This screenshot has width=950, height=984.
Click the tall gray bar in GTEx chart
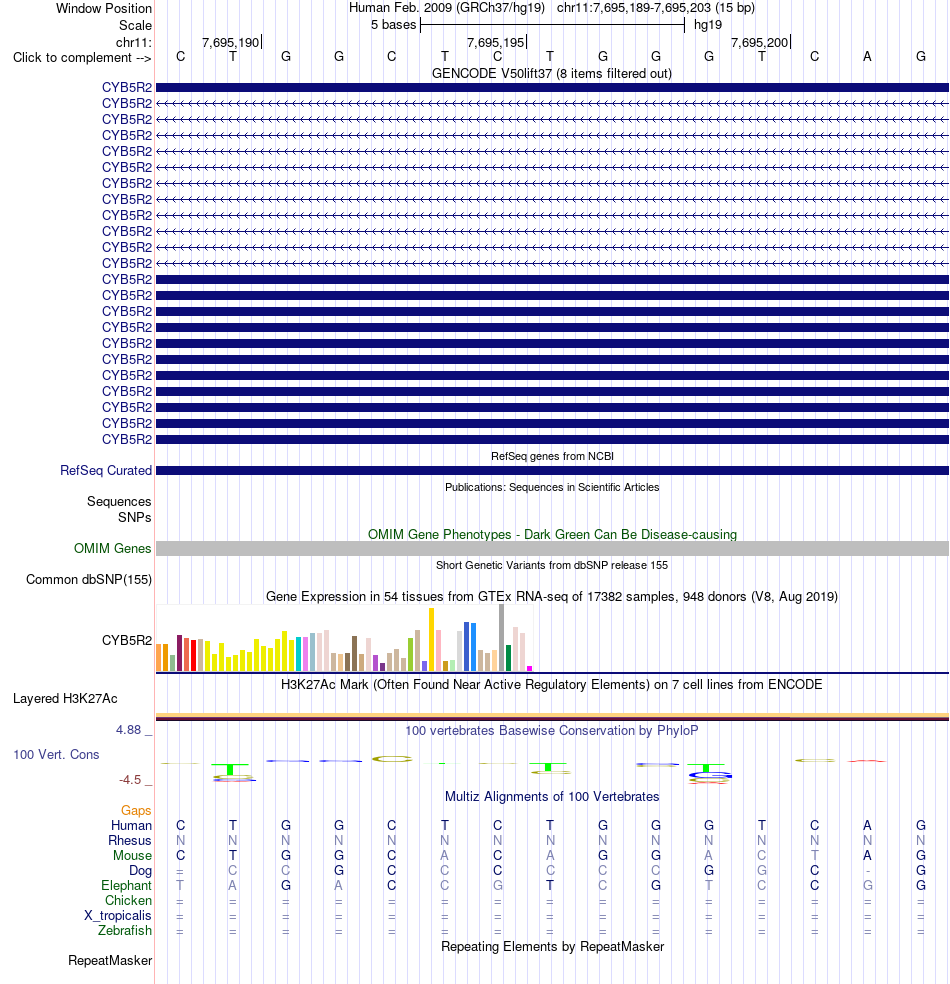point(501,638)
